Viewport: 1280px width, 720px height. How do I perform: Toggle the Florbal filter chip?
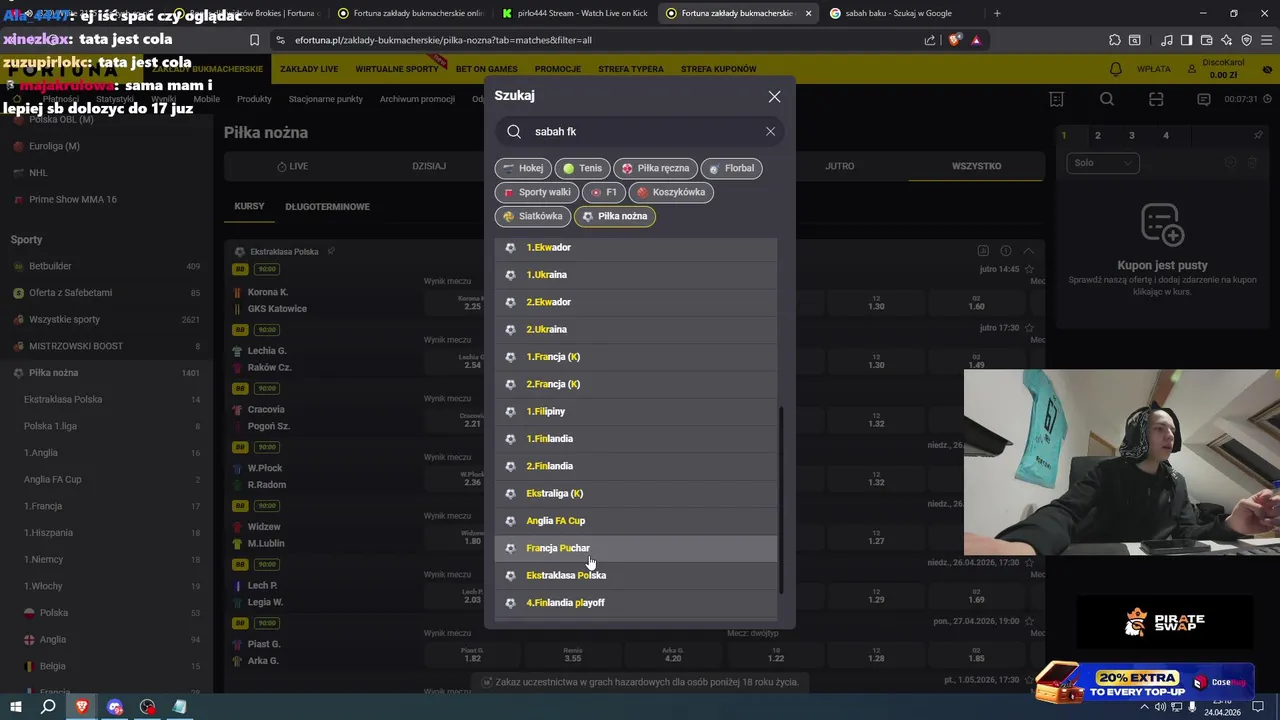[731, 168]
